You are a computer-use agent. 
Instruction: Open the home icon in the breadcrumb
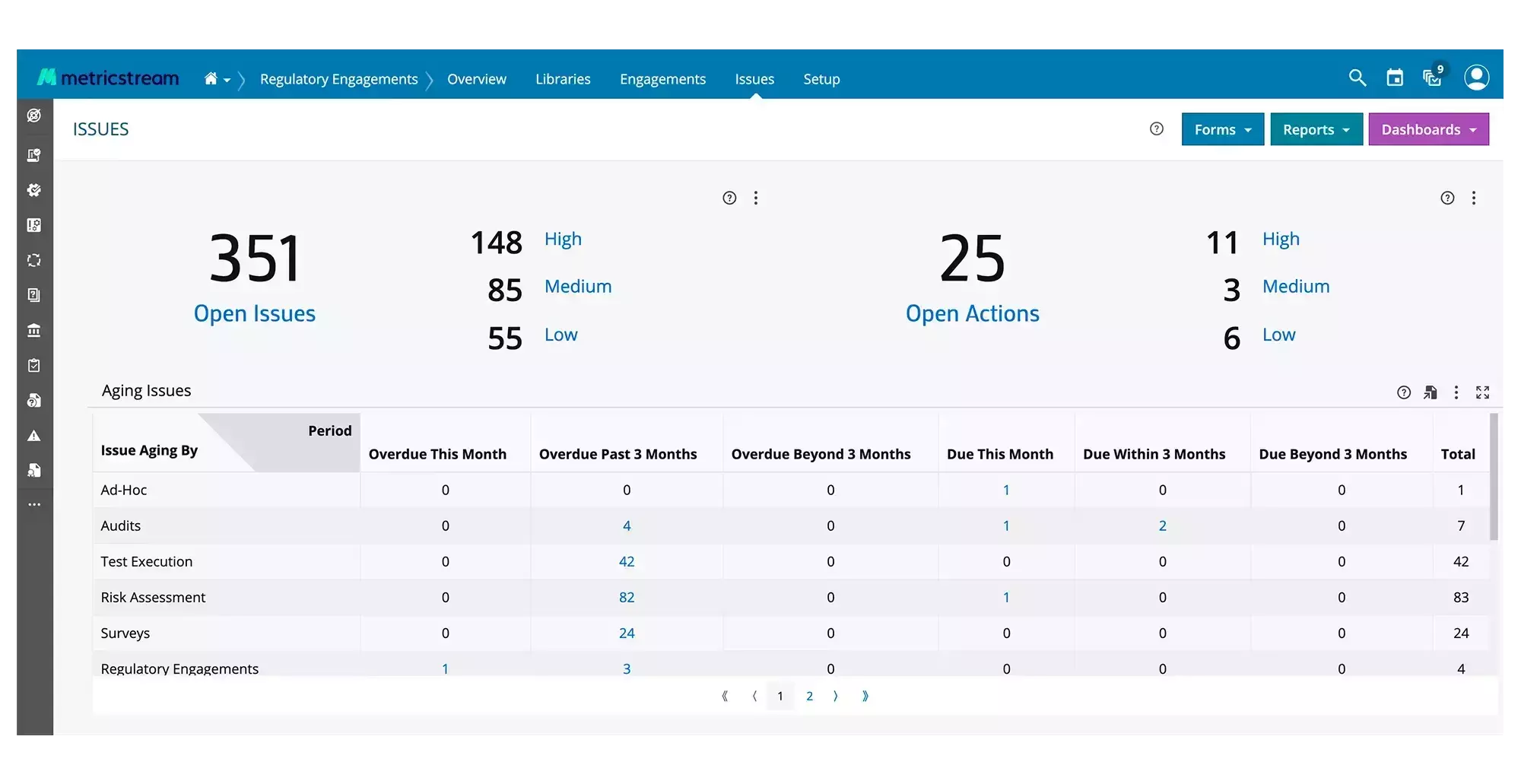(211, 78)
